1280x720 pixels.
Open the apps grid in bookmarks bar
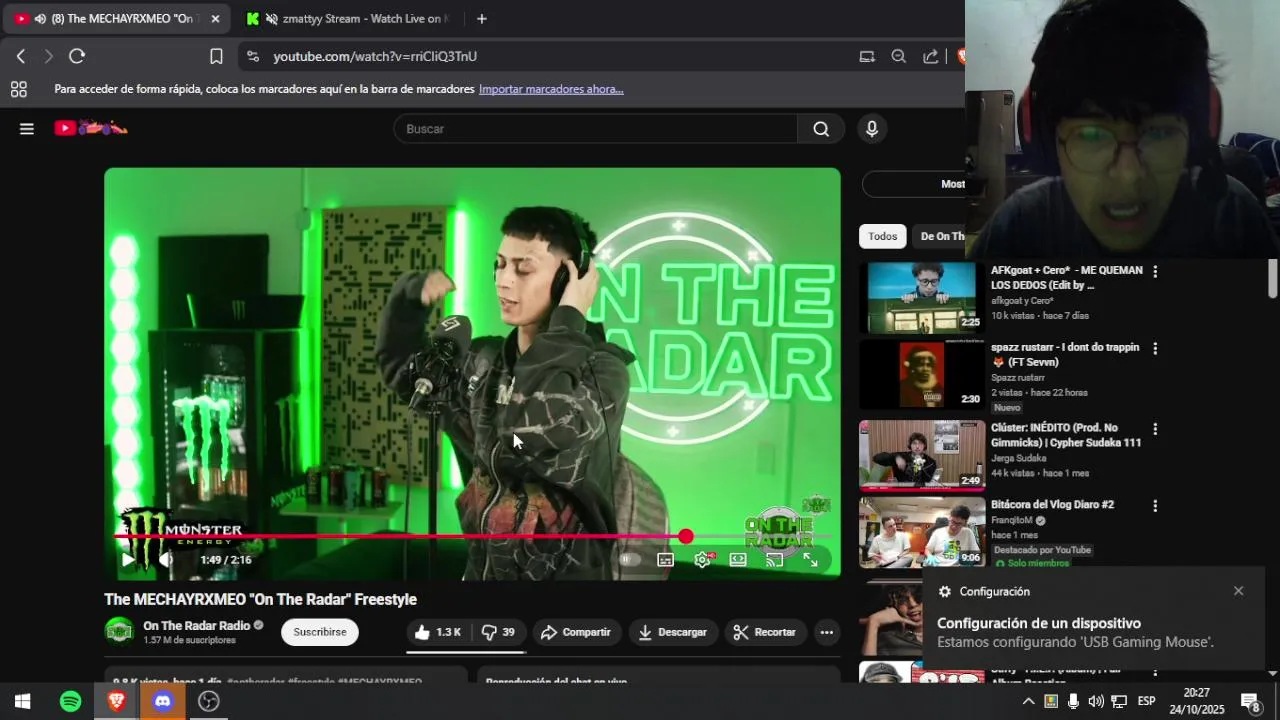click(x=18, y=89)
